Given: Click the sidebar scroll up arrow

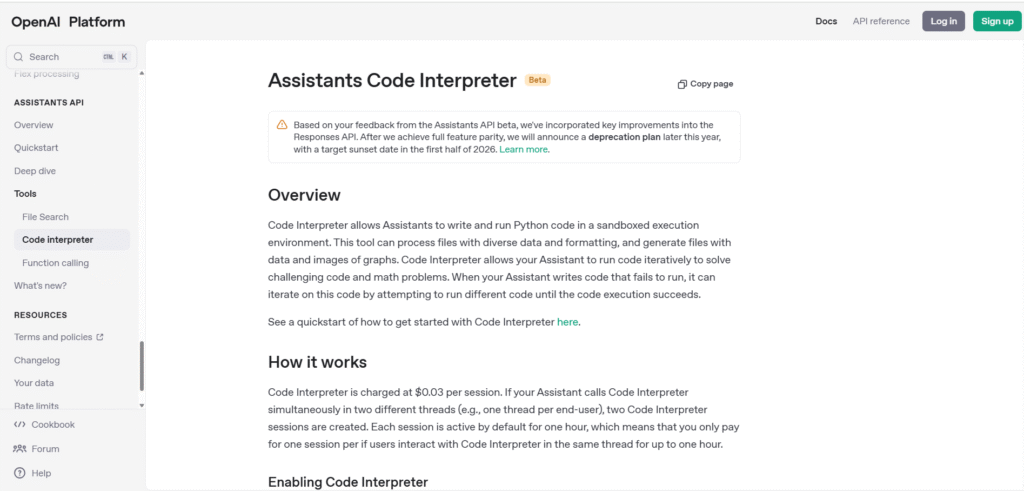Looking at the screenshot, I should point(142,72).
